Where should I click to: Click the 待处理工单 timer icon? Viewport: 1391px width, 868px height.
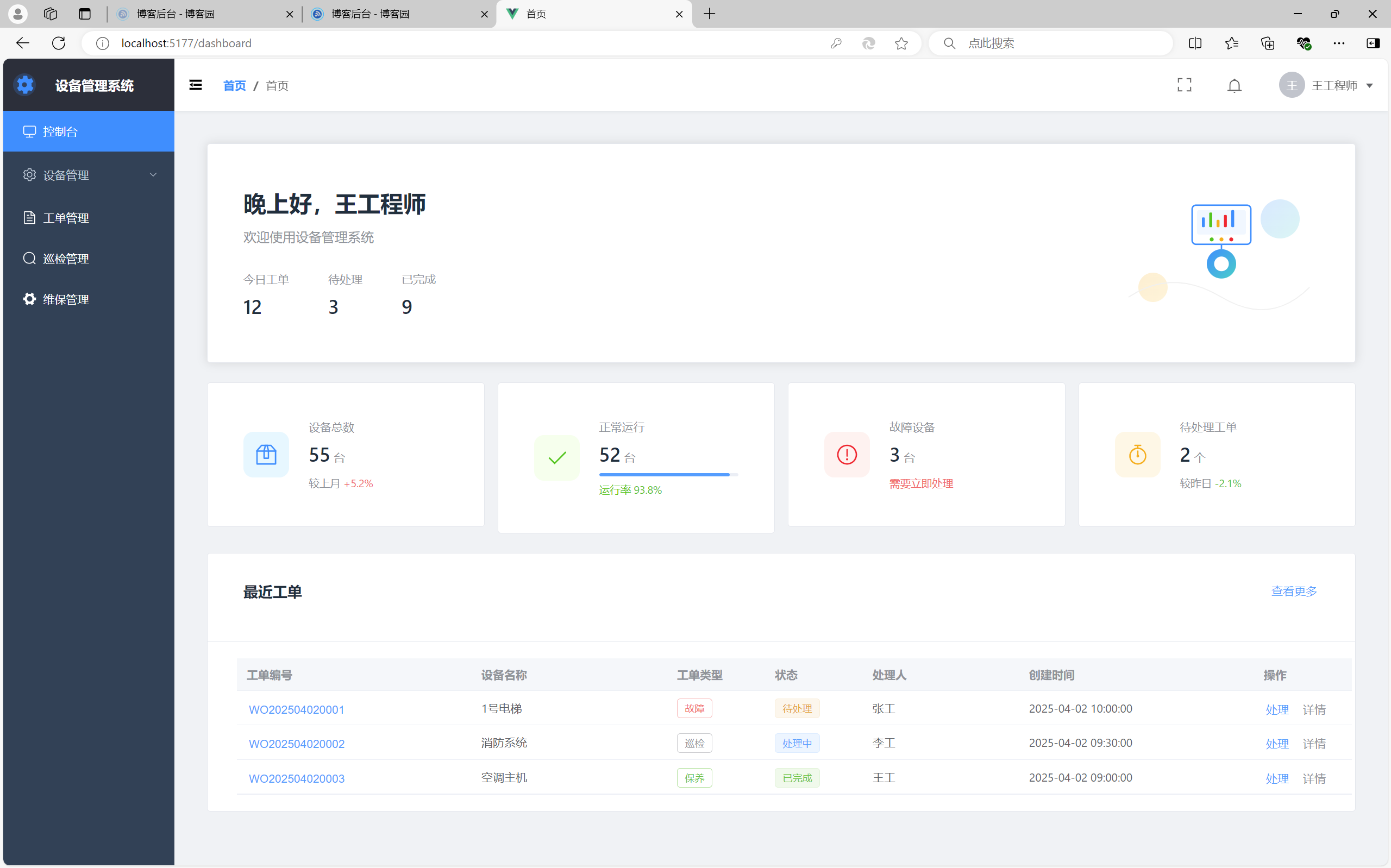1137,454
